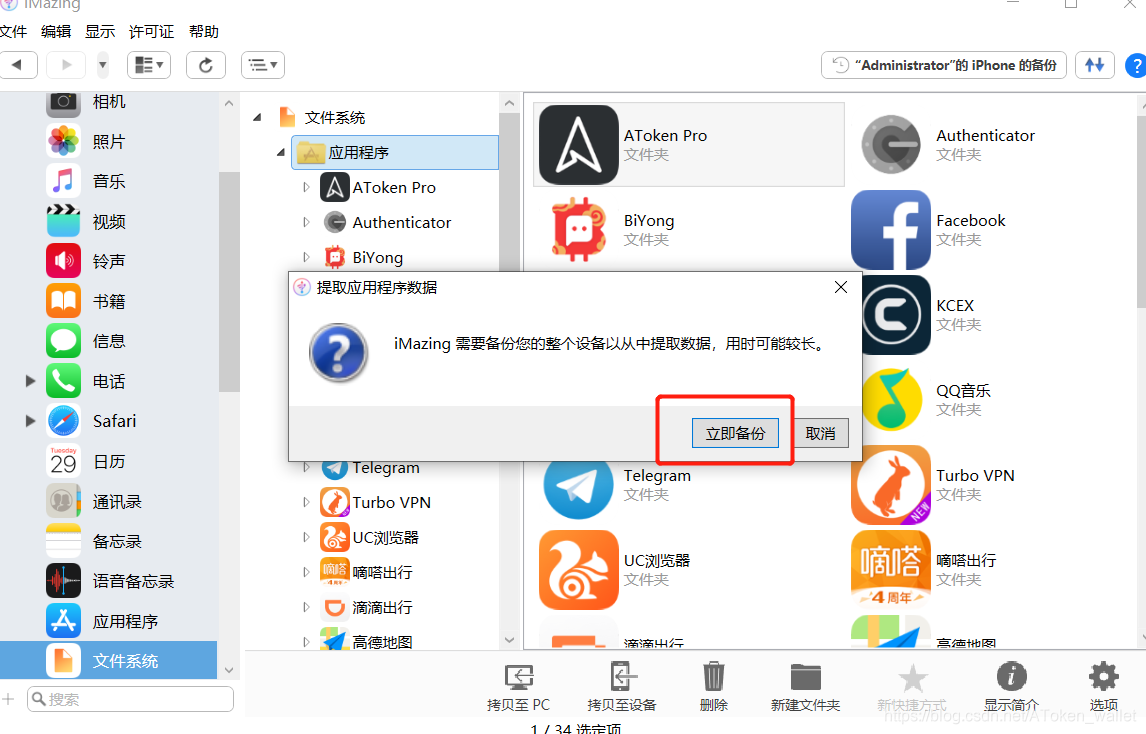This screenshot has width=1146, height=734.
Task: Expand the ATokén Pro tree node
Action: [306, 187]
